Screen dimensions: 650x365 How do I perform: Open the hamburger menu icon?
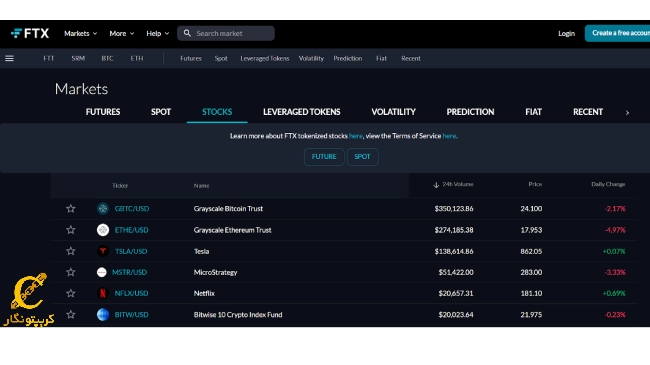[x=9, y=58]
